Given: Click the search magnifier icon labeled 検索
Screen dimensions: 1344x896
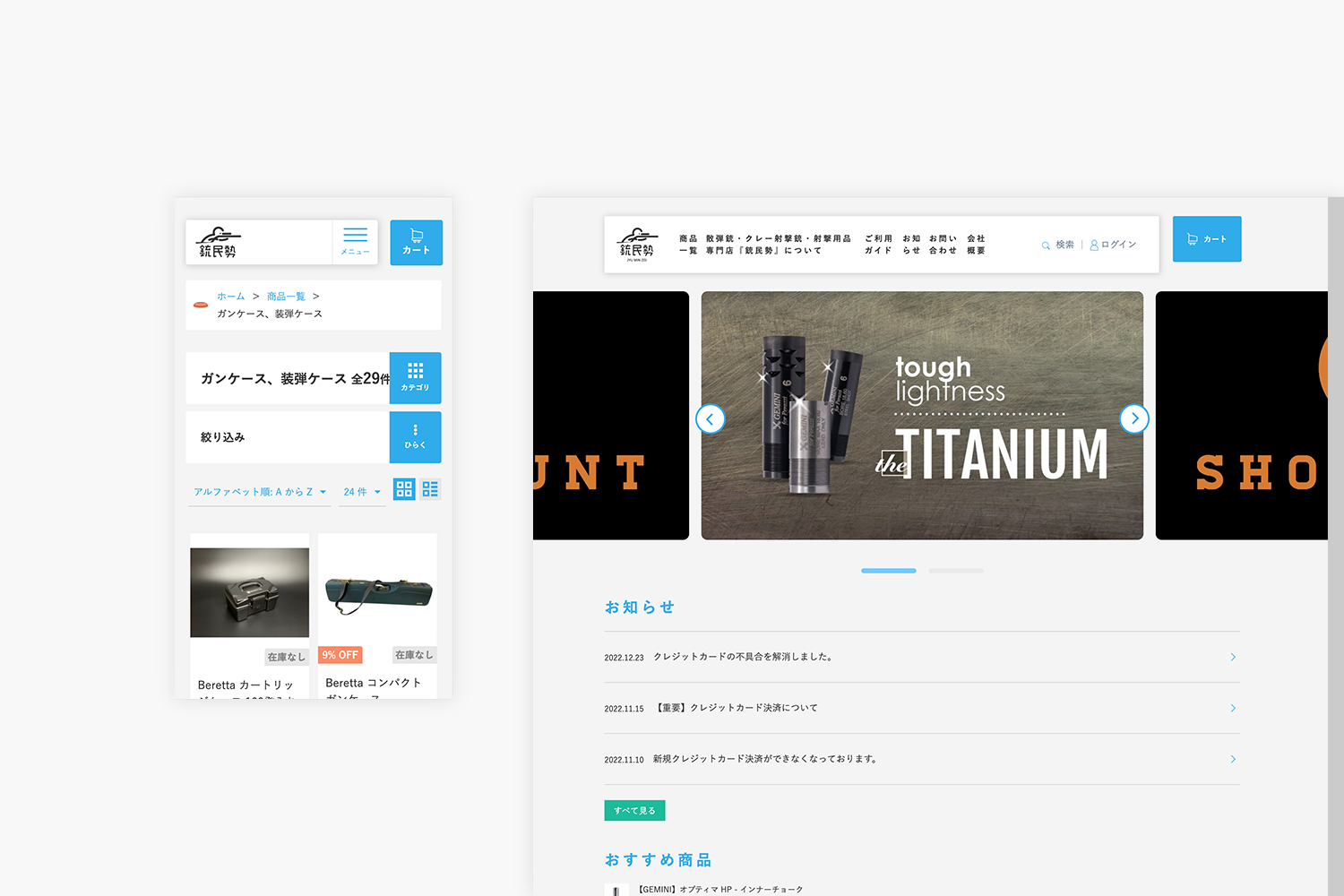Looking at the screenshot, I should point(1047,245).
